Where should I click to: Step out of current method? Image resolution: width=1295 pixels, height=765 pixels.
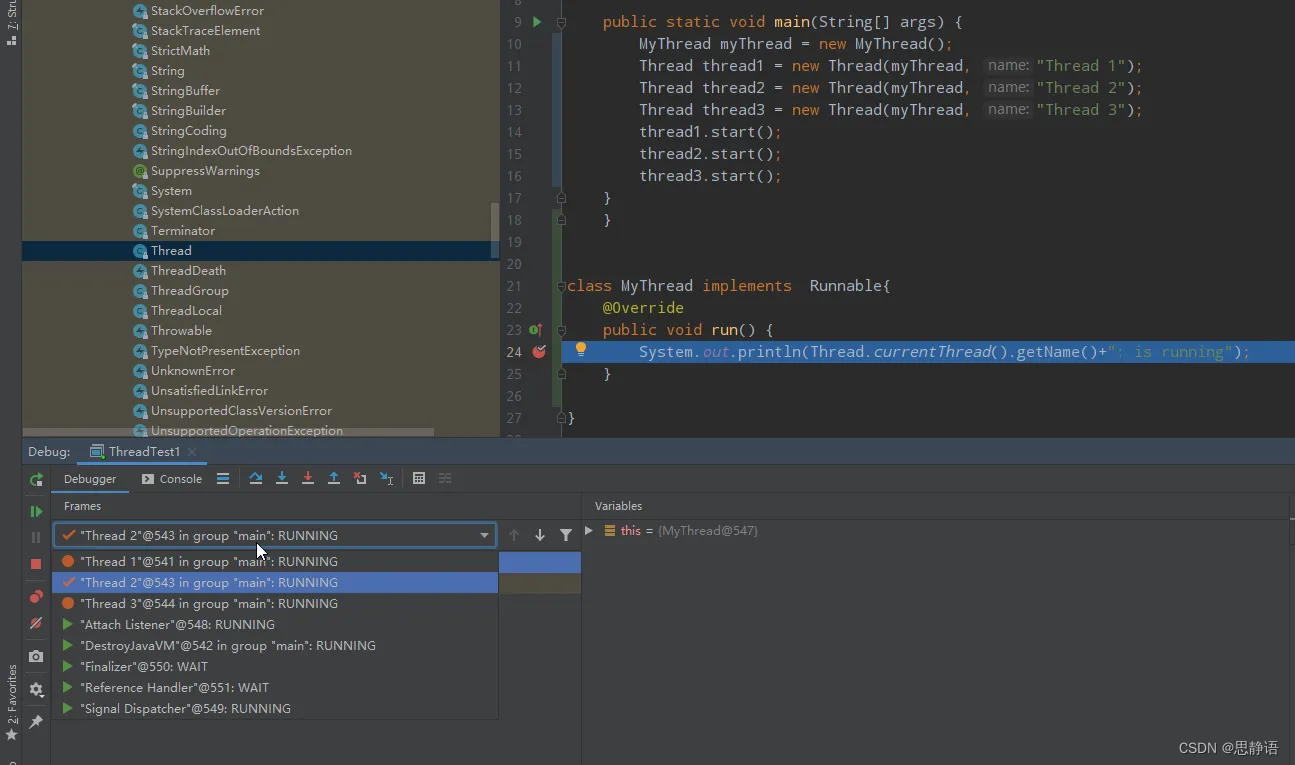click(x=334, y=479)
